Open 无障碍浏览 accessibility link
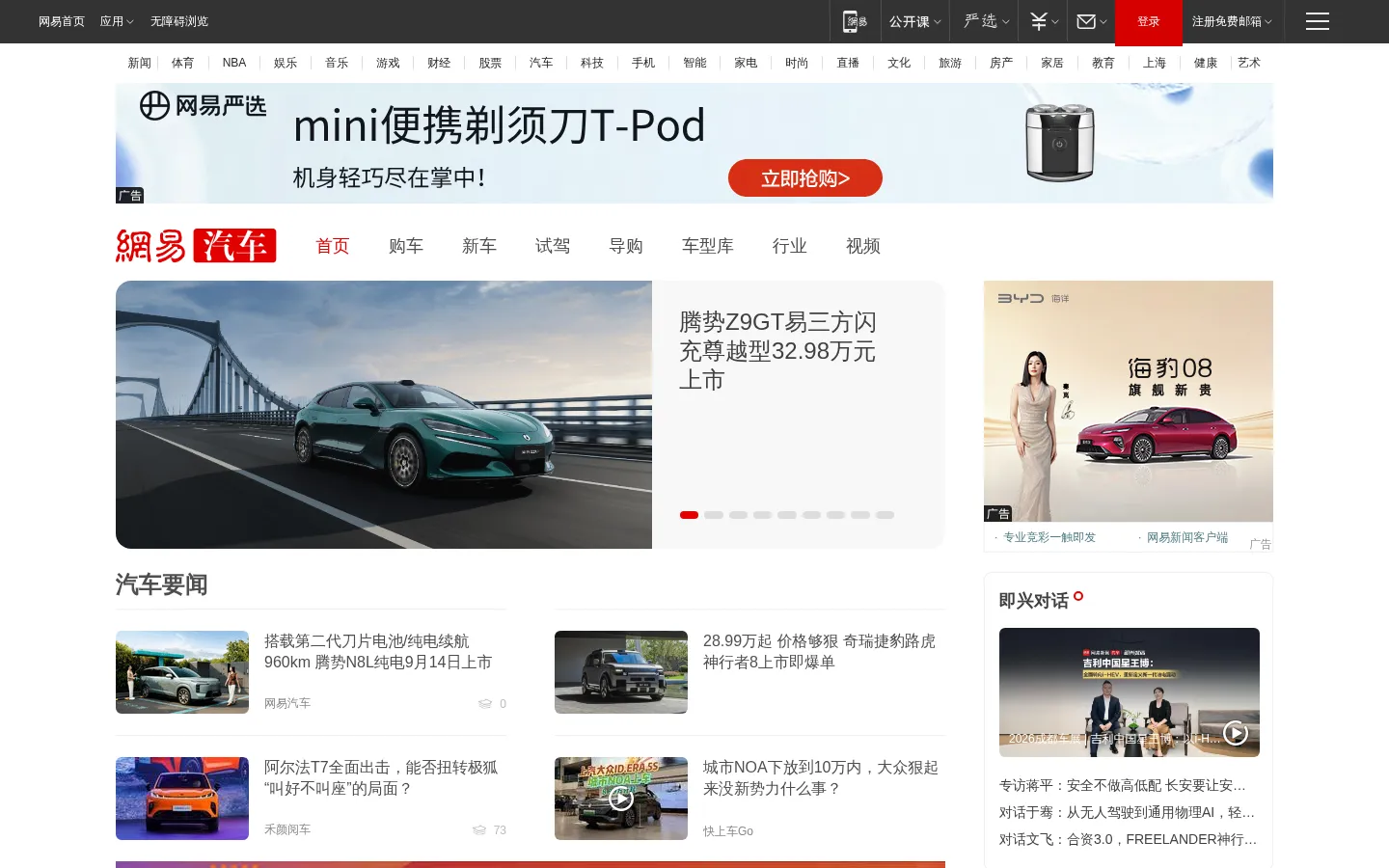1389x868 pixels. tap(179, 21)
